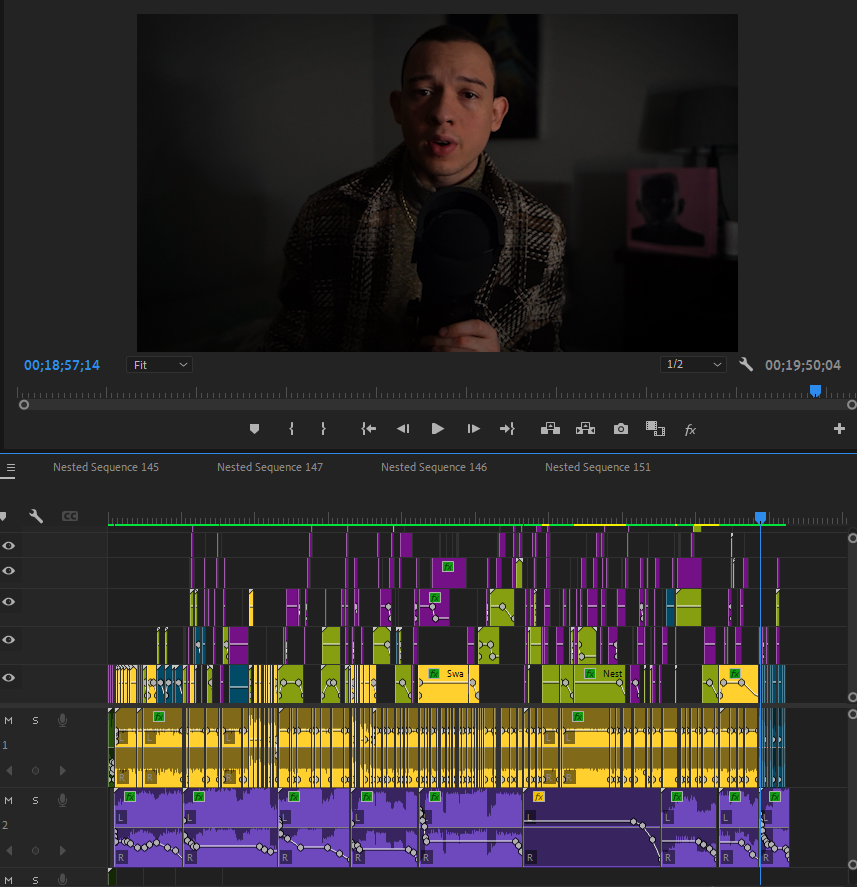Open Program Monitor settings wrench

tap(746, 365)
